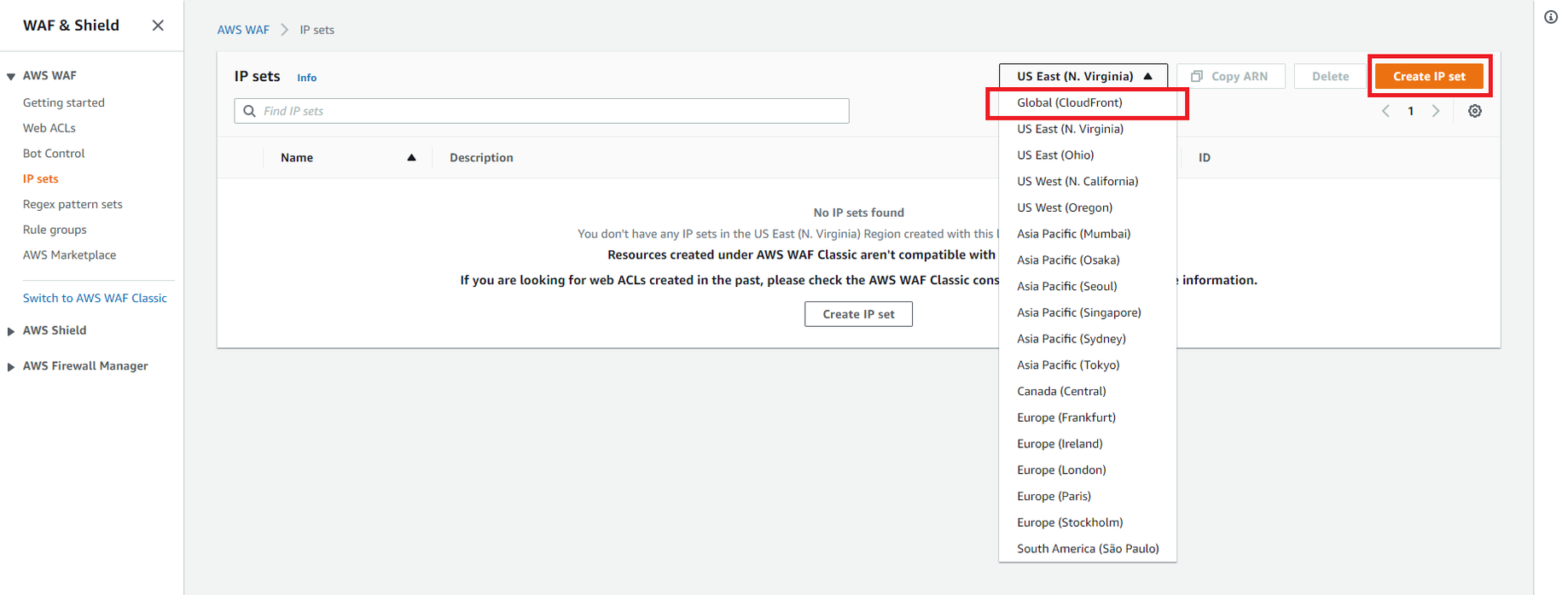Expand the AWS Shield section
The width and height of the screenshot is (1568, 595).
point(11,331)
